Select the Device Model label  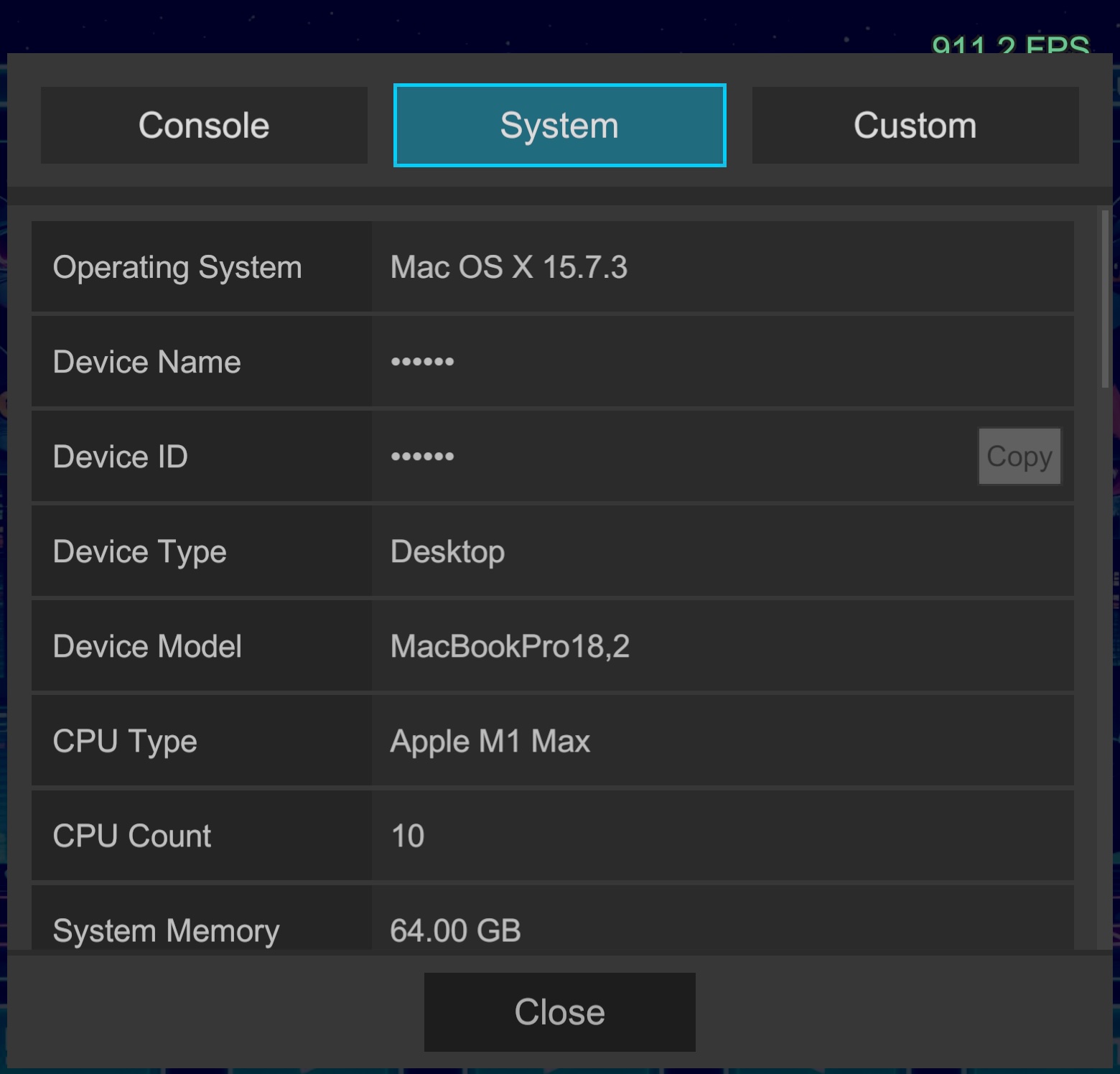coord(147,646)
